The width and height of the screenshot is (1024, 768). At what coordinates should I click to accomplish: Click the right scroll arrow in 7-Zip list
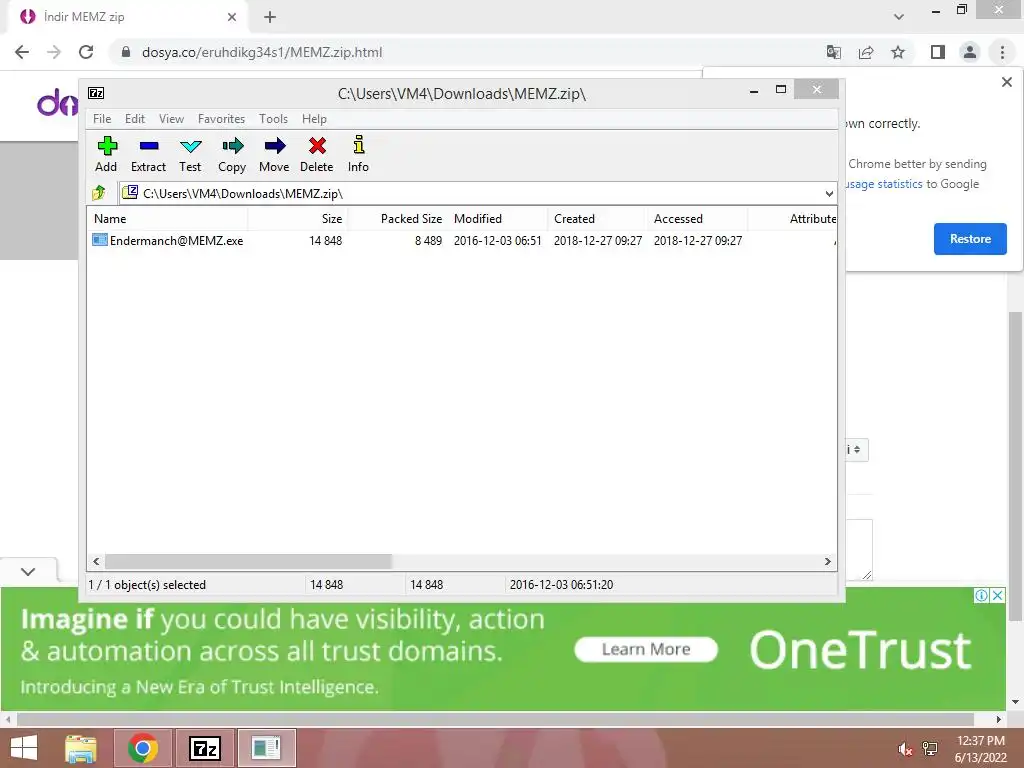(x=827, y=562)
